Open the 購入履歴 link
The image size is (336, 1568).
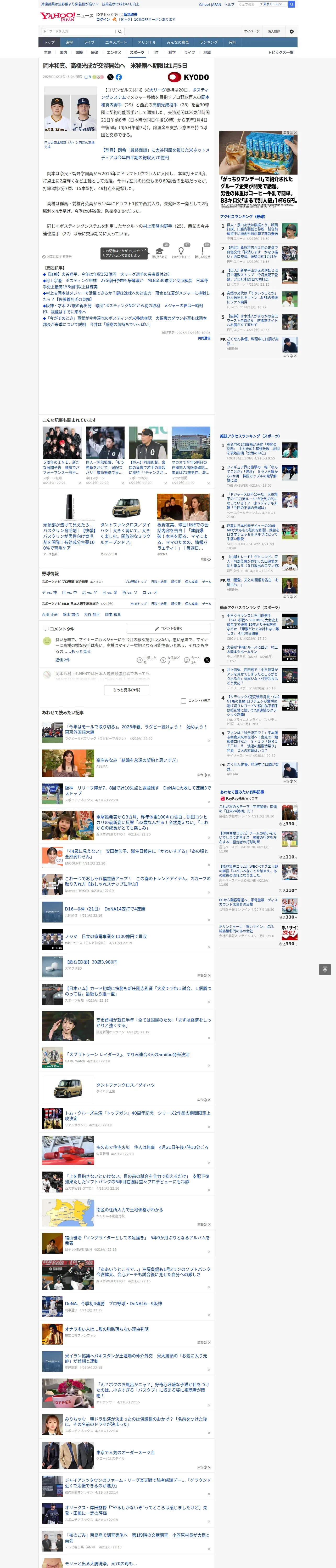tap(274, 32)
